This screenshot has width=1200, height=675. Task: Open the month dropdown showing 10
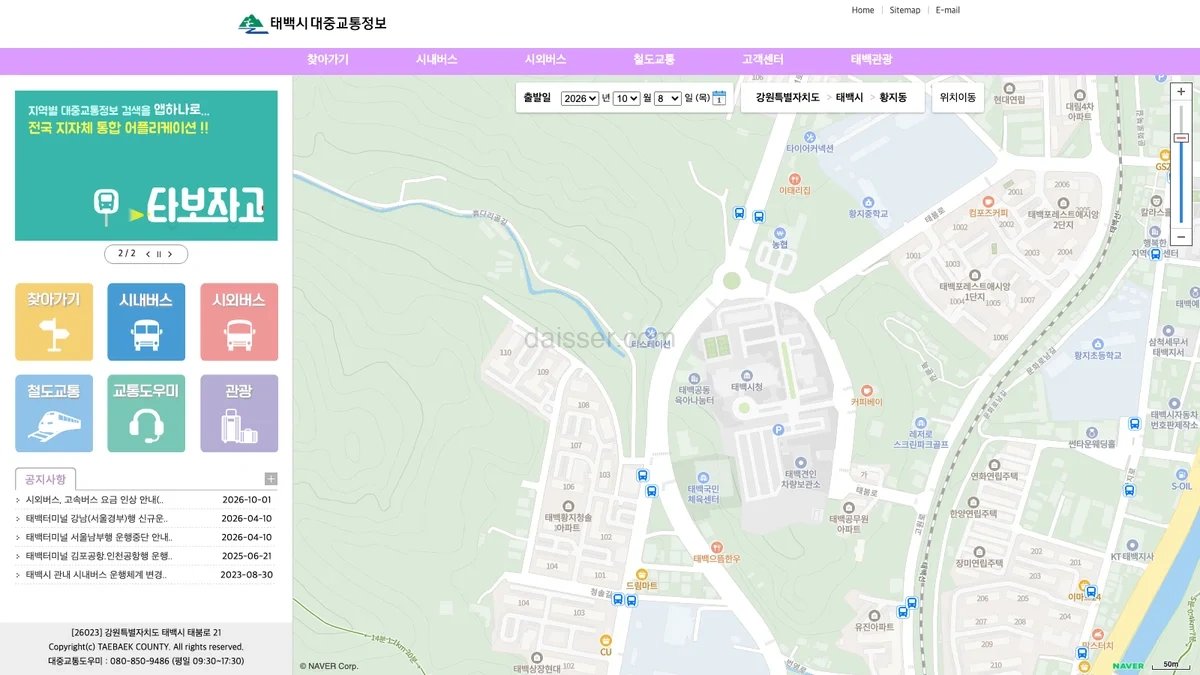tap(626, 98)
